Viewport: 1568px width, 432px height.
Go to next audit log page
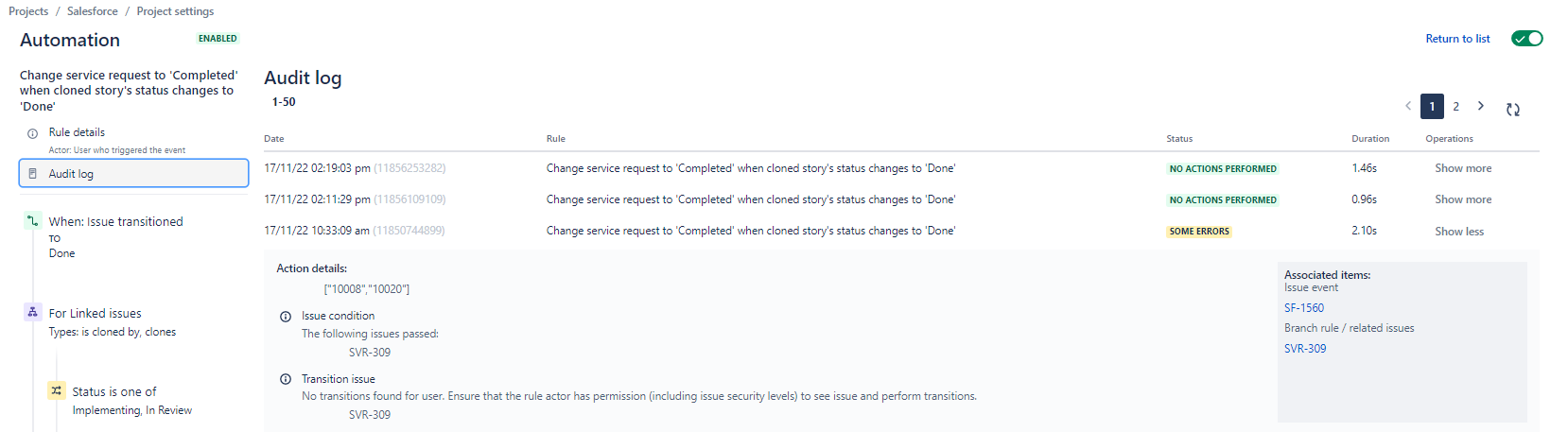click(x=1481, y=106)
